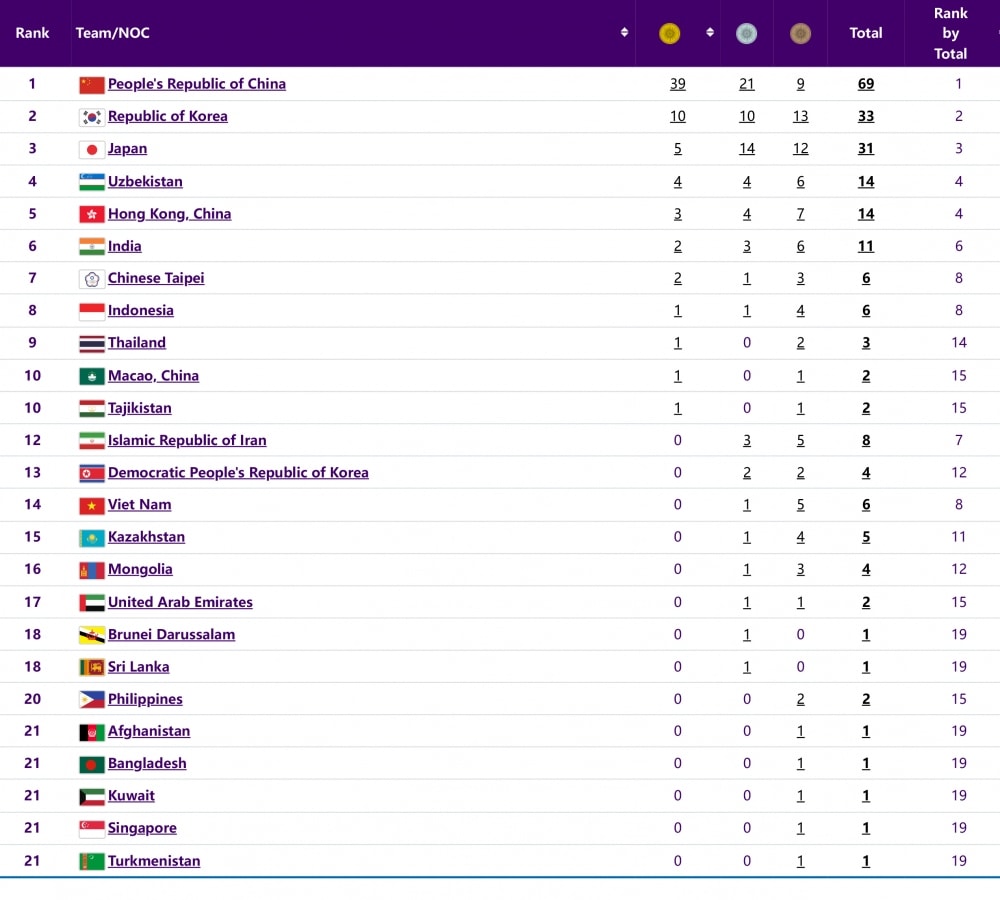
Task: Click the gold medal header icon
Action: point(669,33)
